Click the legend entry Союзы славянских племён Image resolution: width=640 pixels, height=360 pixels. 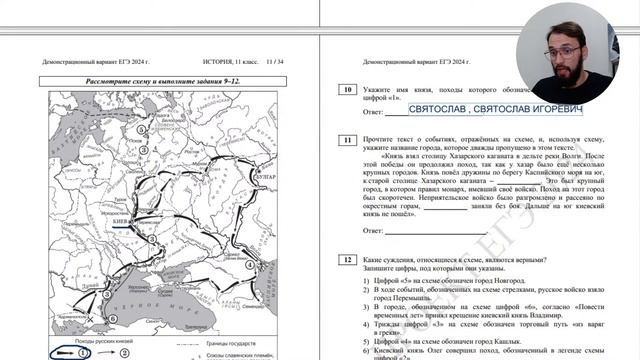click(240, 356)
